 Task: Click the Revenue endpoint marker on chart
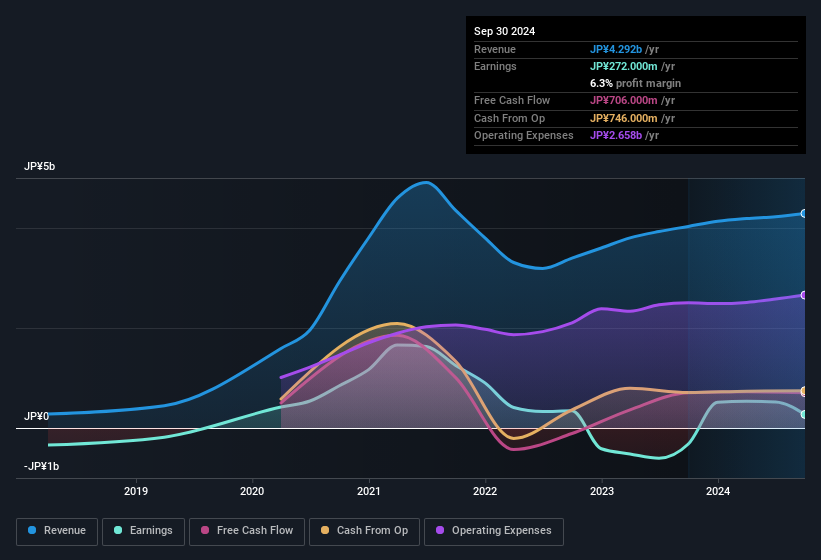click(804, 214)
